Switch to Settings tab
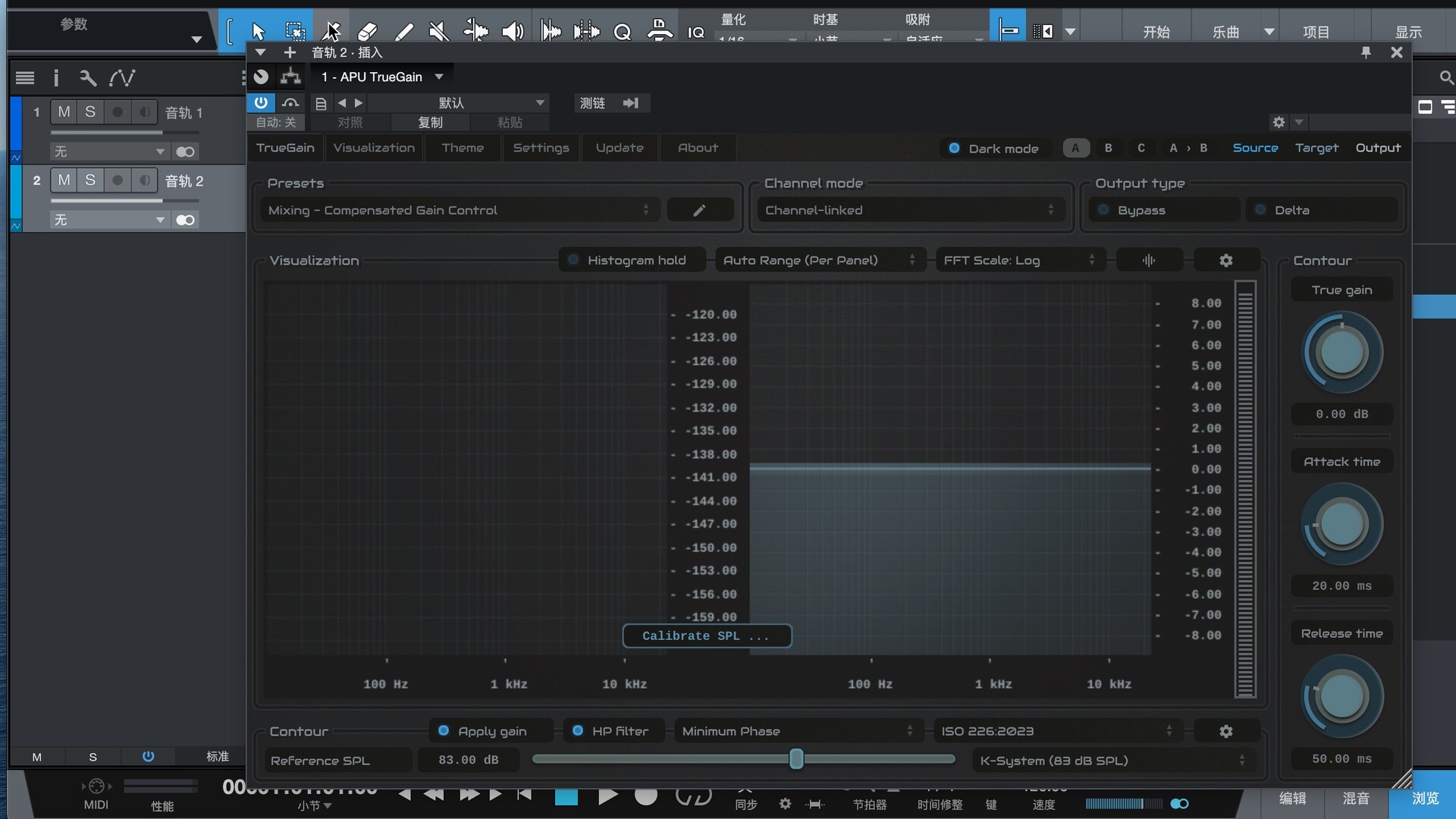The image size is (1456, 819). point(541,148)
